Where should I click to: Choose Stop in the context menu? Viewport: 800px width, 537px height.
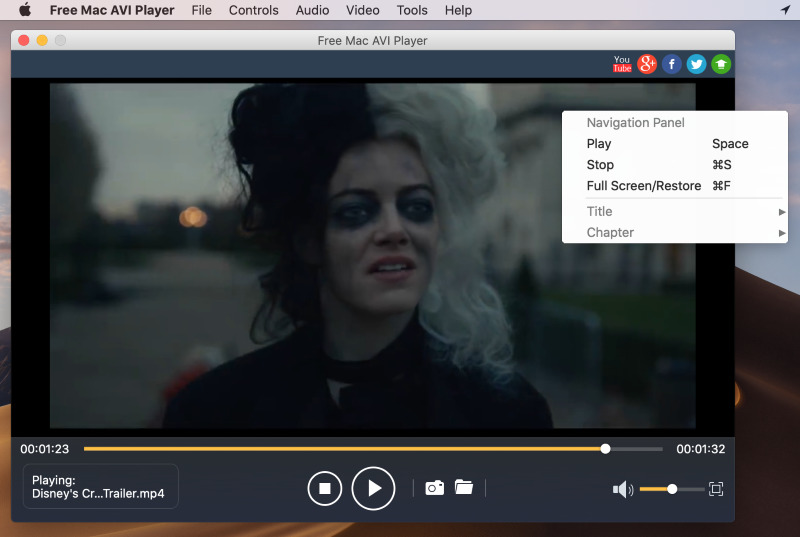[x=674, y=165]
